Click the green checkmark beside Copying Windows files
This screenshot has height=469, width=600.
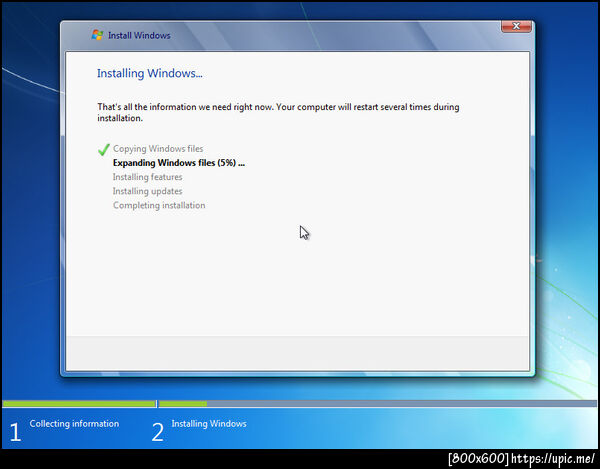[104, 149]
